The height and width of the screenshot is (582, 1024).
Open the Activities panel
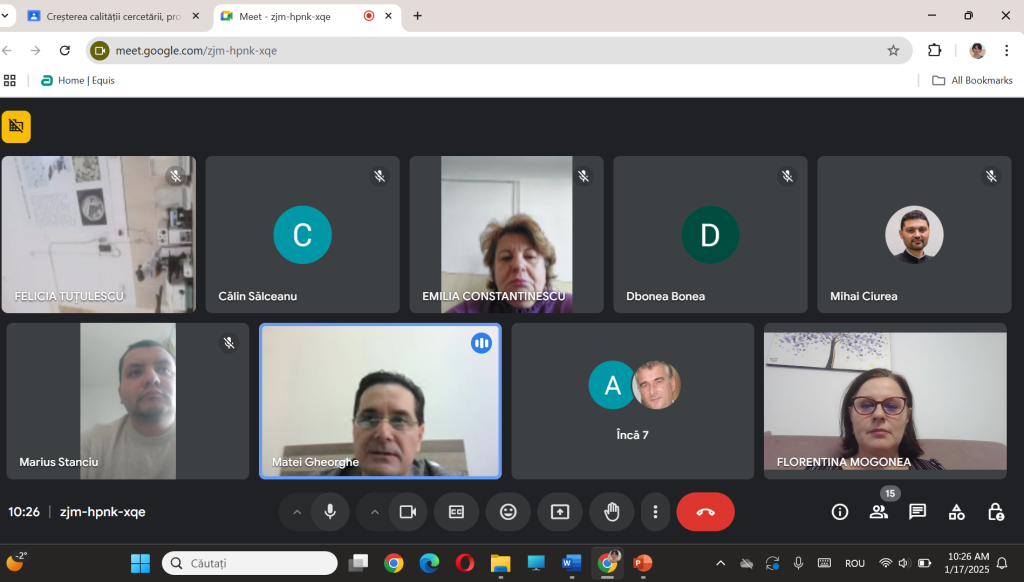point(957,512)
